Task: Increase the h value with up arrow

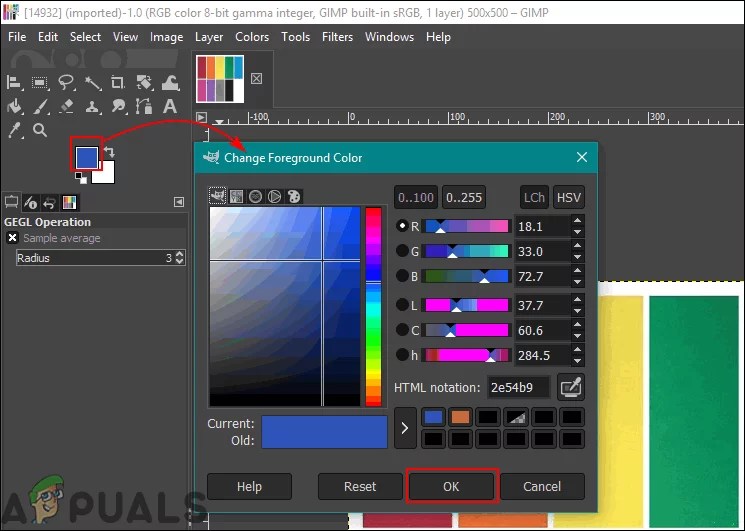Action: point(577,349)
